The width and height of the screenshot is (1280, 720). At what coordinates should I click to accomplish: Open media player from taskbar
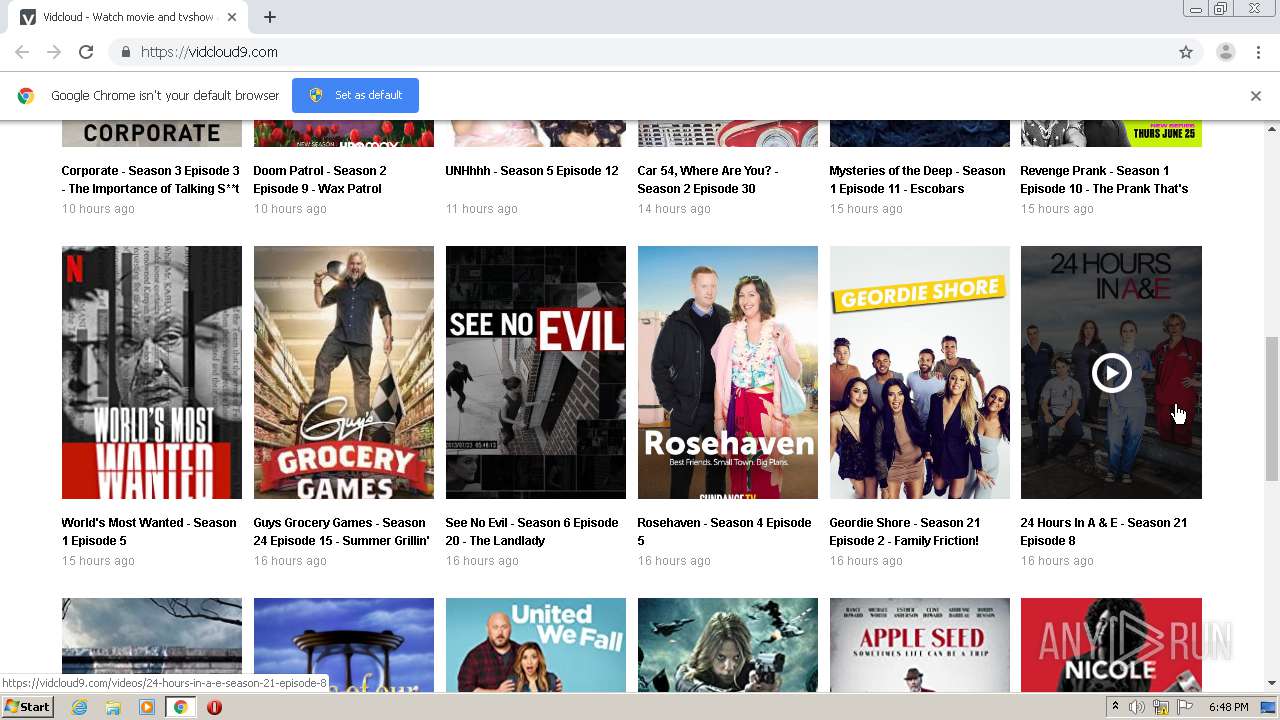pyautogui.click(x=147, y=707)
